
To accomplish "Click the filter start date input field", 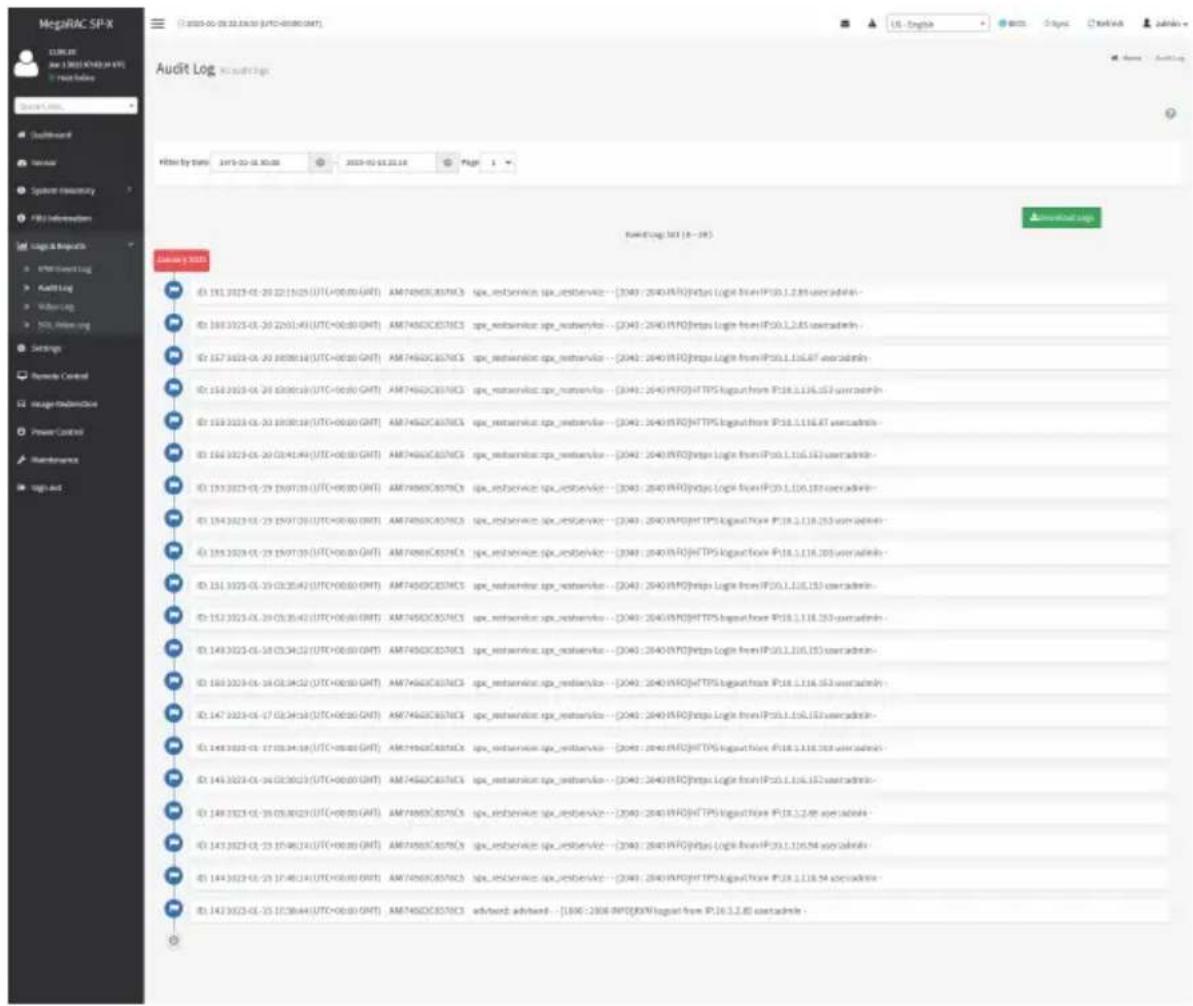I will click(259, 162).
